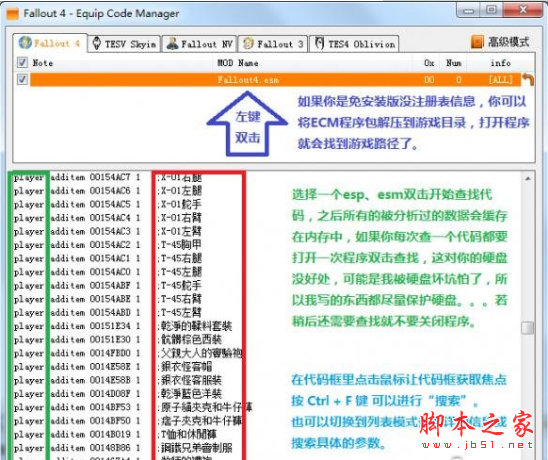This screenshot has height=460, width=548.
Task: Select the code line 00154AC4 X-01右臂
Action: [x=108, y=218]
